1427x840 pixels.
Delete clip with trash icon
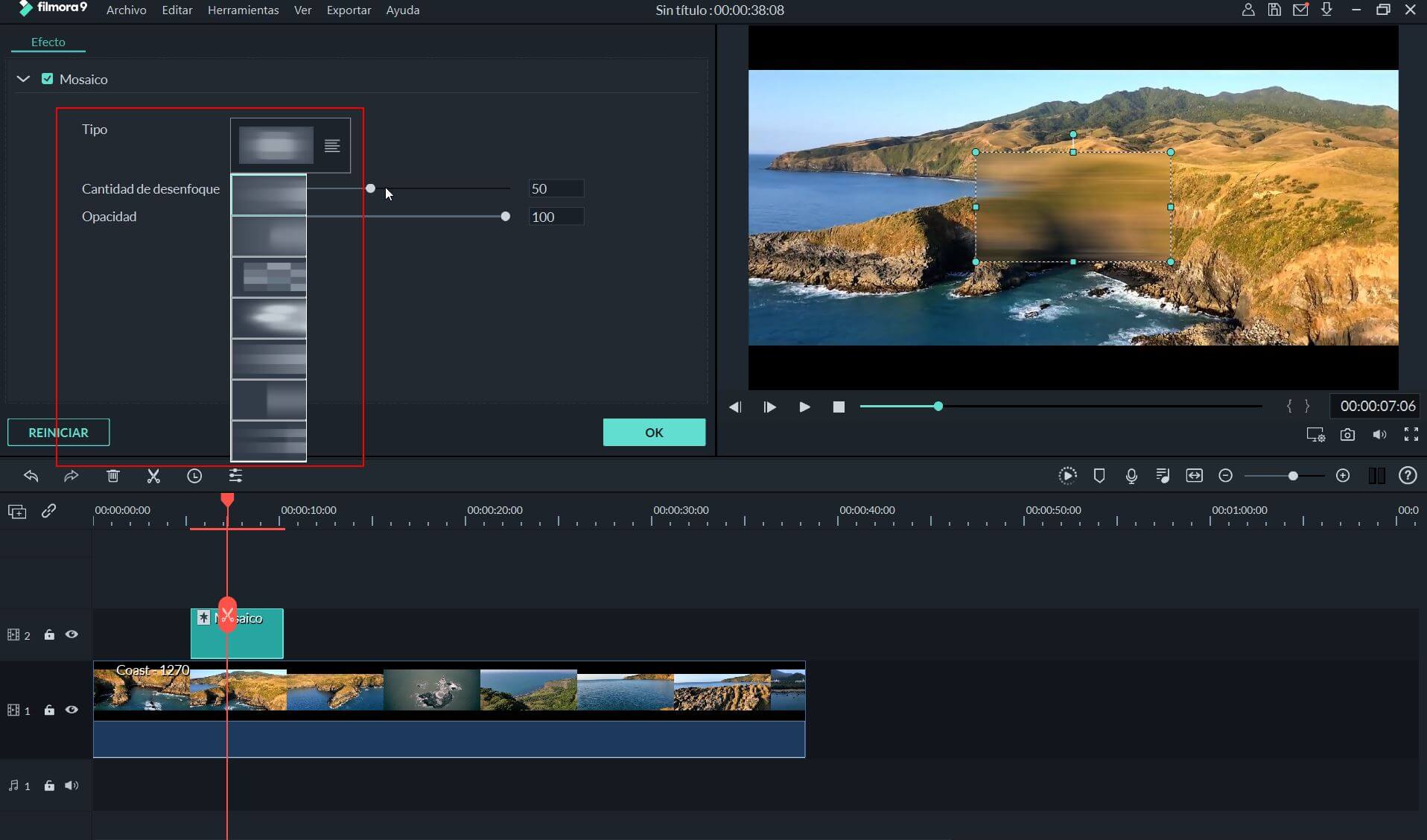click(x=113, y=476)
